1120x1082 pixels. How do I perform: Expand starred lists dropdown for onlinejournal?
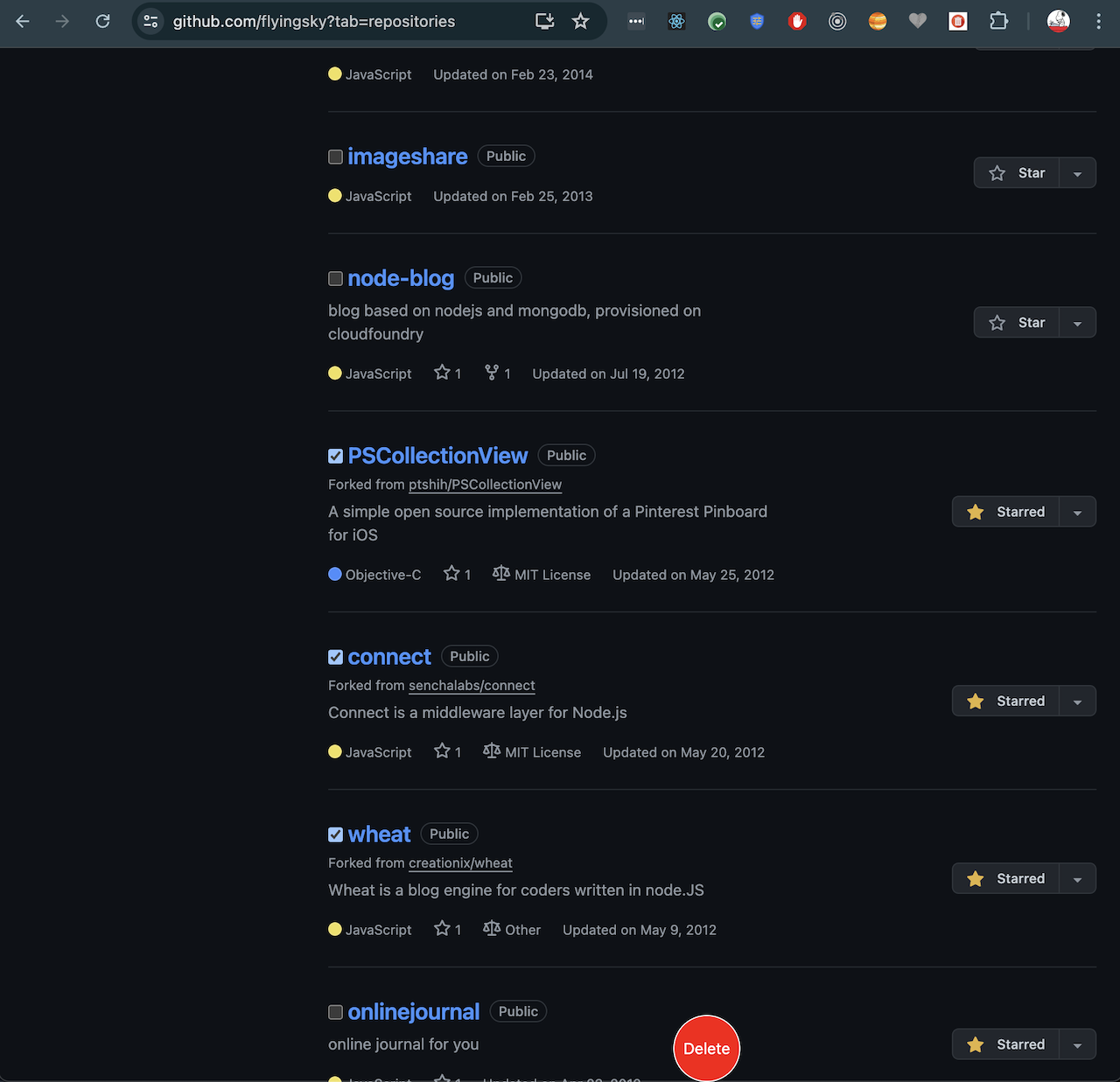pos(1077,1044)
